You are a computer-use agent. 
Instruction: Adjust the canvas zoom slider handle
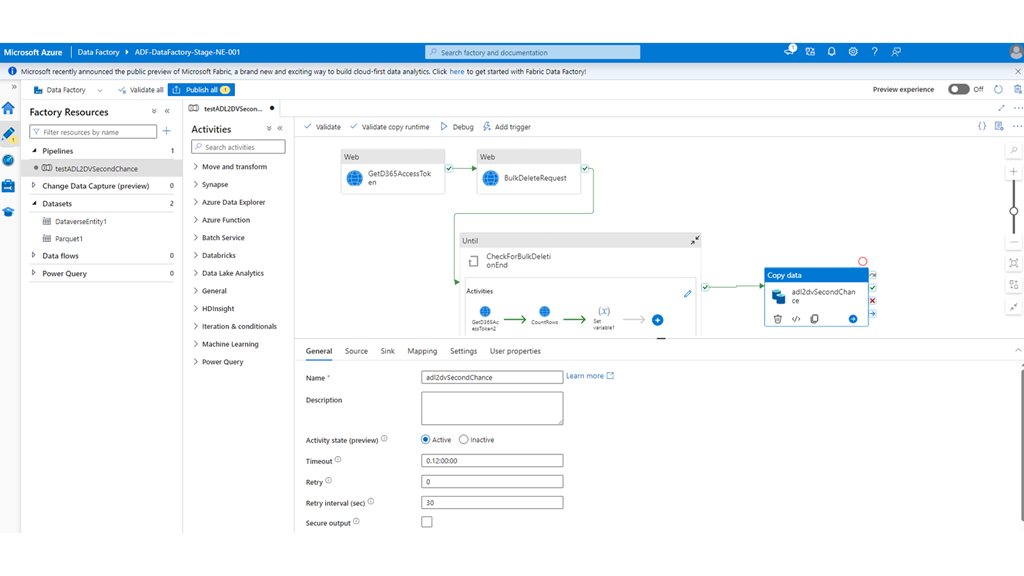tap(1014, 211)
